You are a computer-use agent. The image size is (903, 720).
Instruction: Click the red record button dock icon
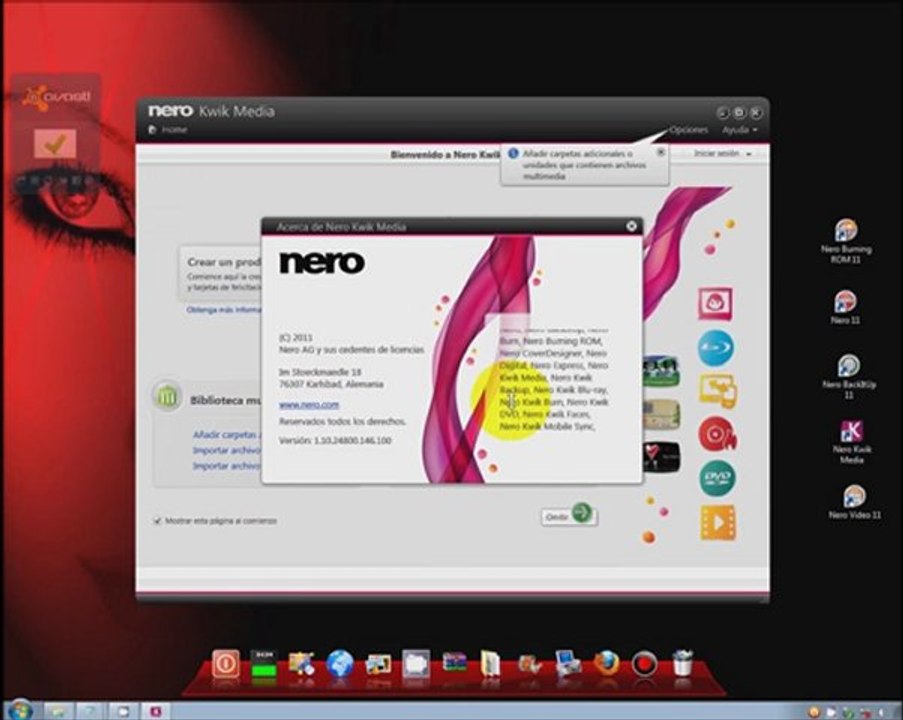pyautogui.click(x=644, y=664)
